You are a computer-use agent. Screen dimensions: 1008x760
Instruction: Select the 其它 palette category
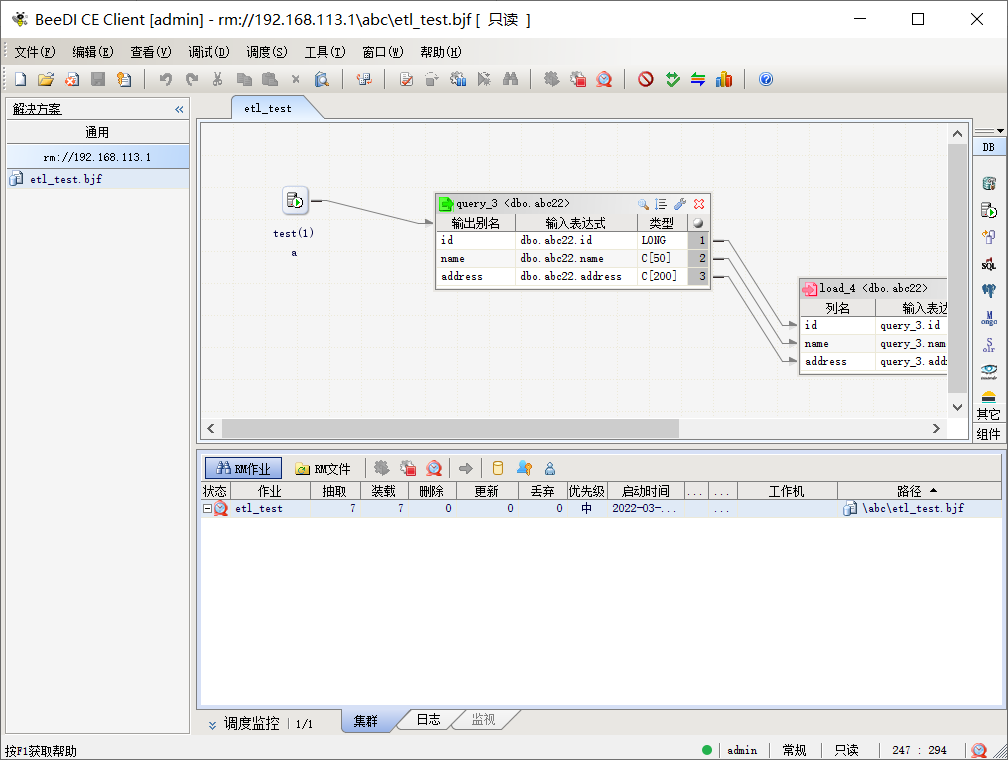[x=989, y=414]
